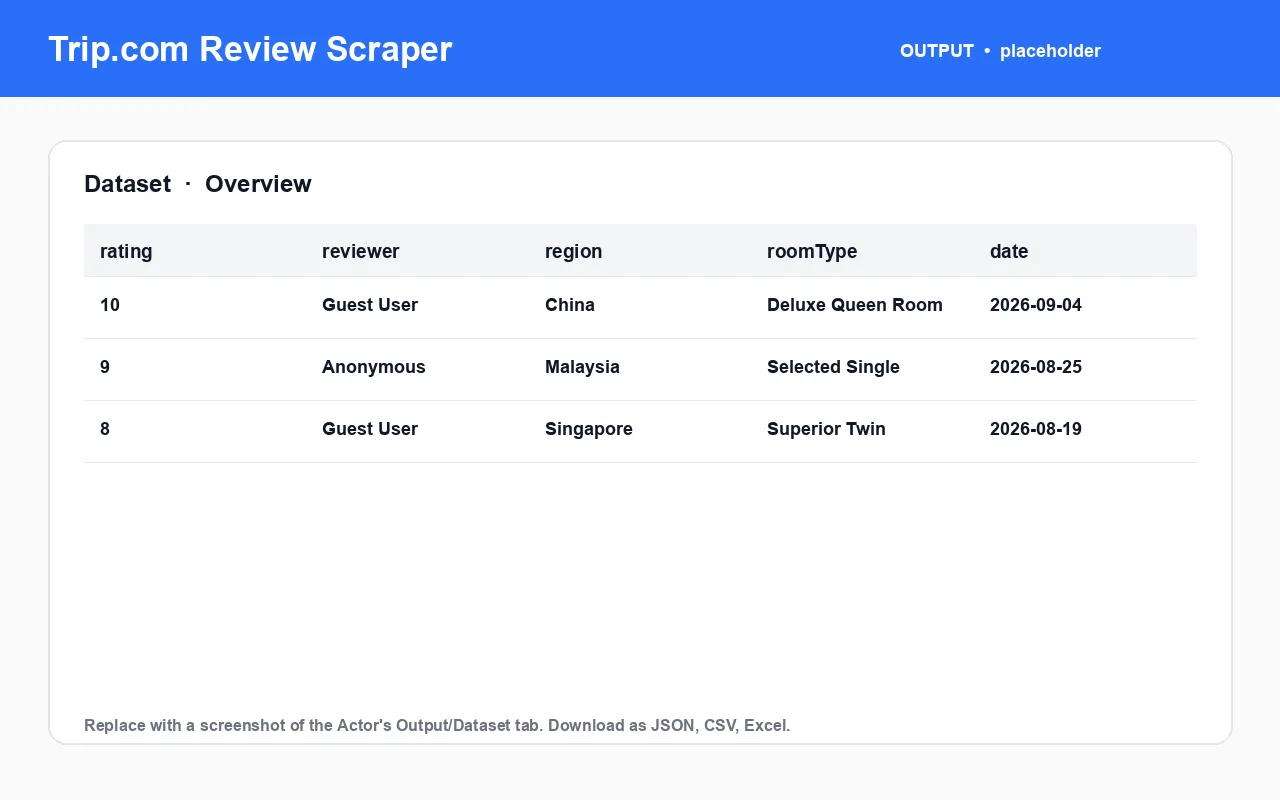Click the Deluxe Queen Room cell

click(x=855, y=305)
